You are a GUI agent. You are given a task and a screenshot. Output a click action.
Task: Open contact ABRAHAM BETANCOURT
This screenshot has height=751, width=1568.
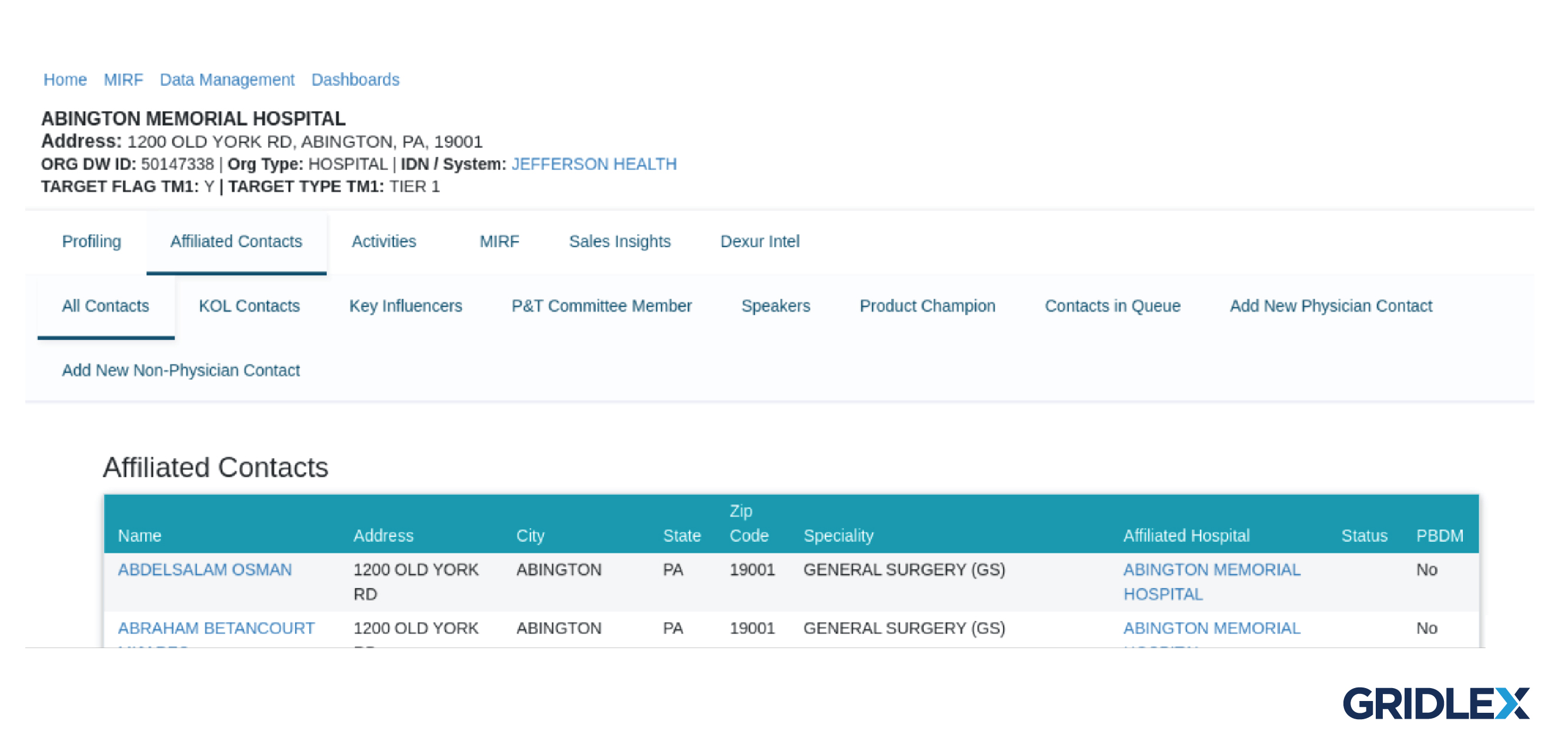point(216,629)
